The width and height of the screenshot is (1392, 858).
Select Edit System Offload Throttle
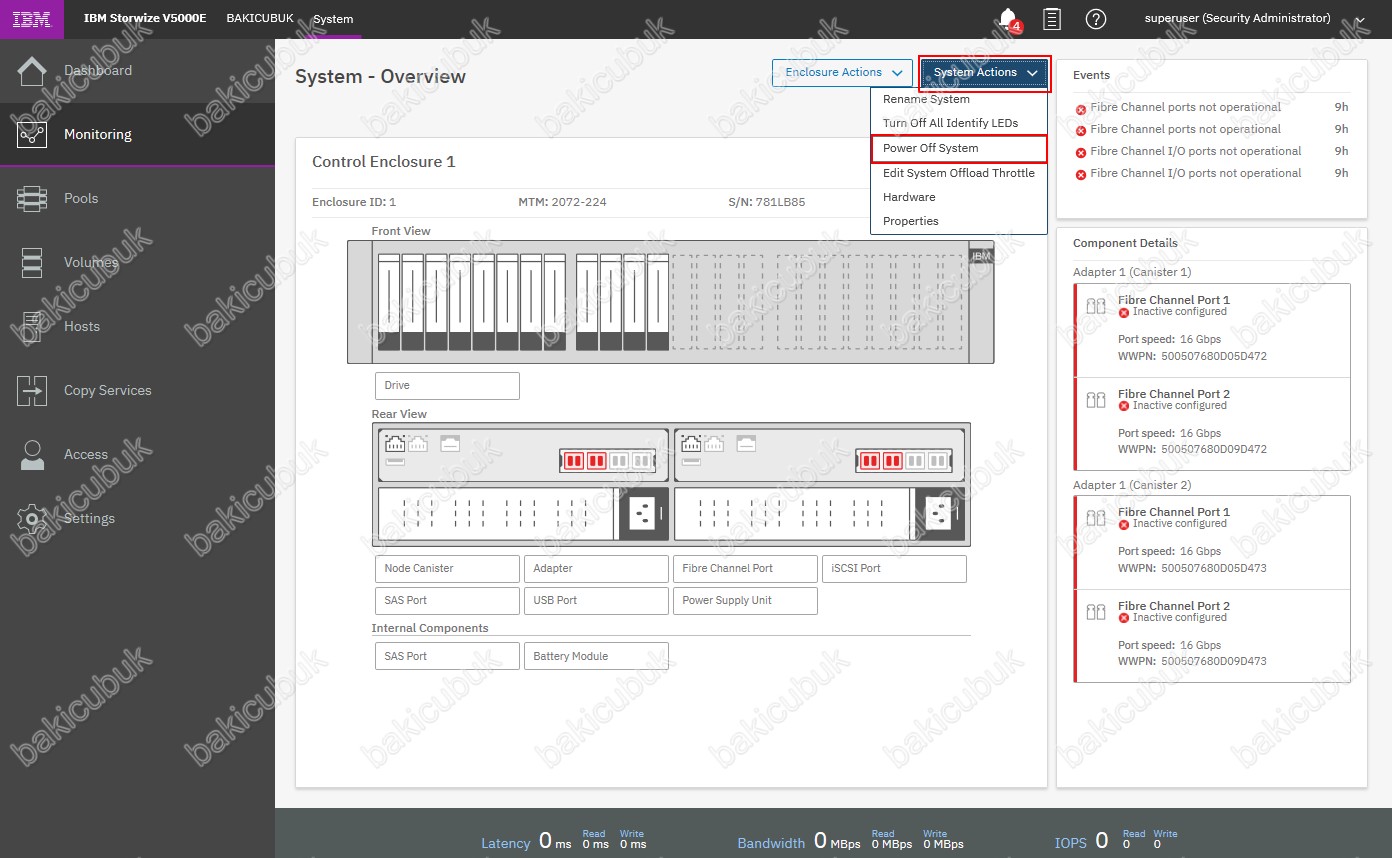point(958,173)
